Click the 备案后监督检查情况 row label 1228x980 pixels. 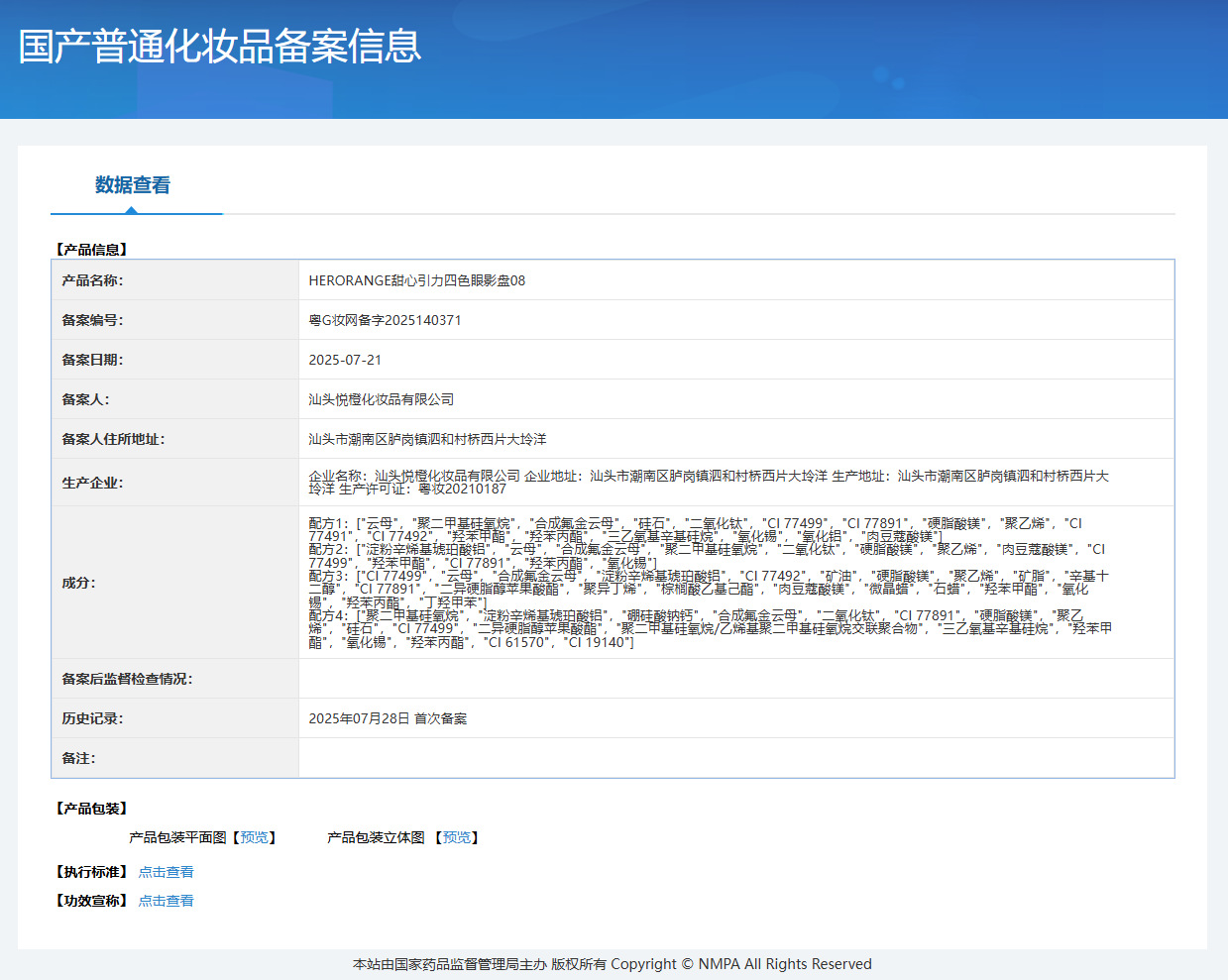click(x=127, y=679)
